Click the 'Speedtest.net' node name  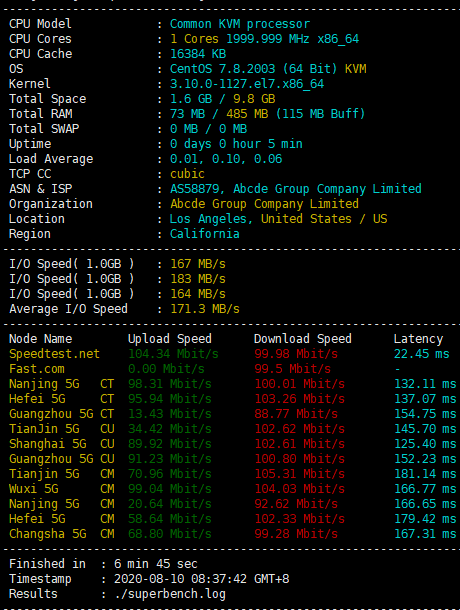click(x=54, y=354)
